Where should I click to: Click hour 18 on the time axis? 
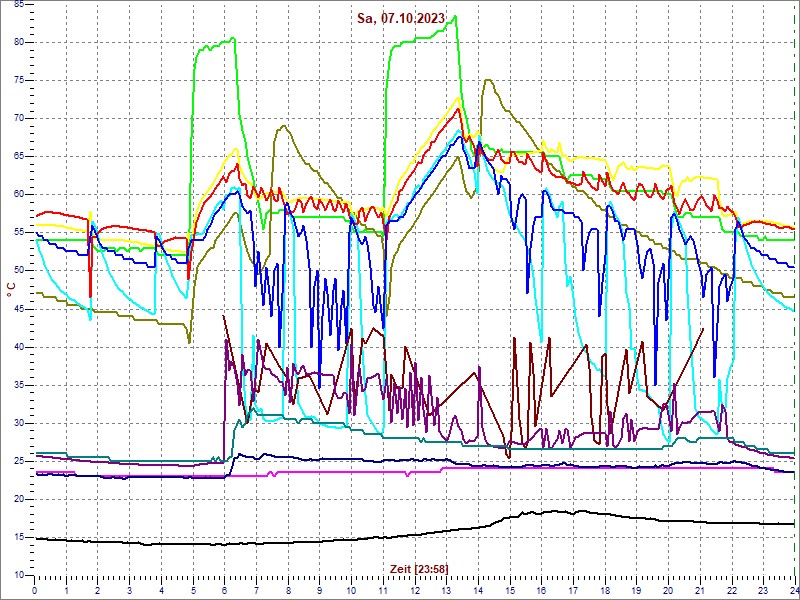pos(605,590)
